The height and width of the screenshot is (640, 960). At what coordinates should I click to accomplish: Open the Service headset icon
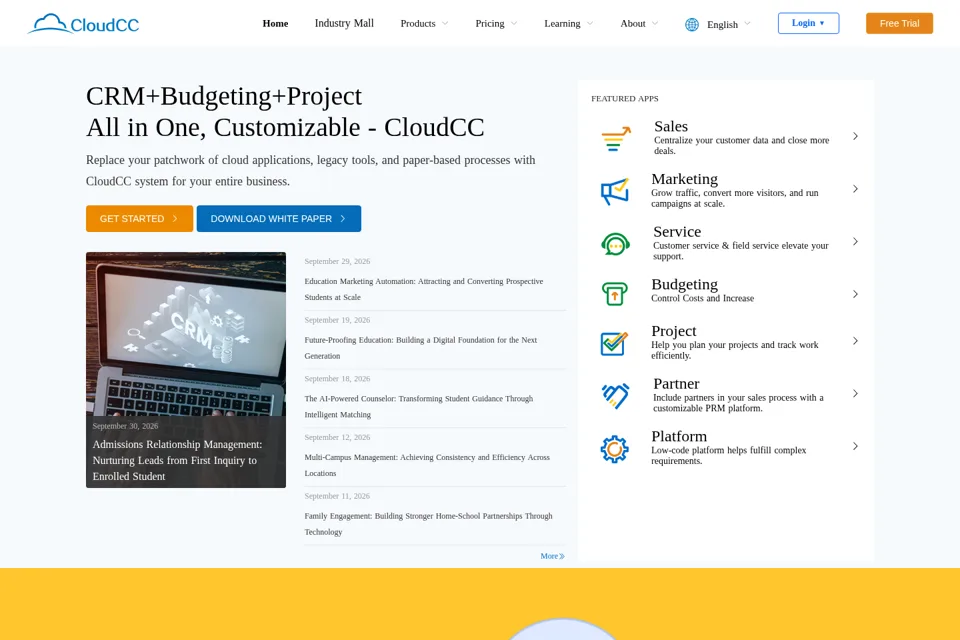pos(615,244)
